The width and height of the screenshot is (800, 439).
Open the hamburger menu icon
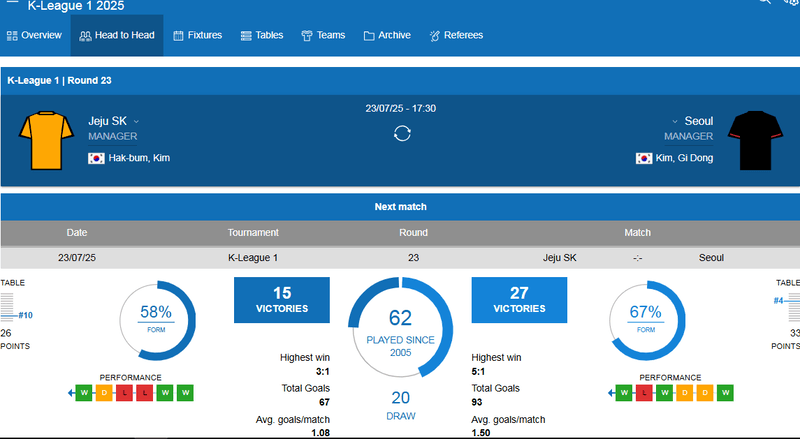tap(12, 3)
